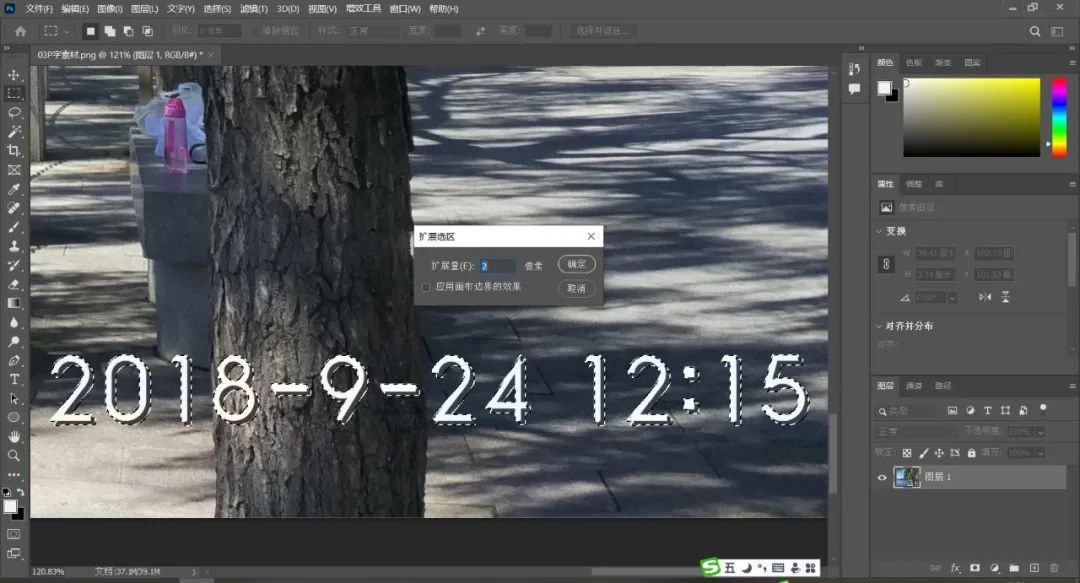
Task: Switch to the 通道 tab
Action: click(914, 386)
